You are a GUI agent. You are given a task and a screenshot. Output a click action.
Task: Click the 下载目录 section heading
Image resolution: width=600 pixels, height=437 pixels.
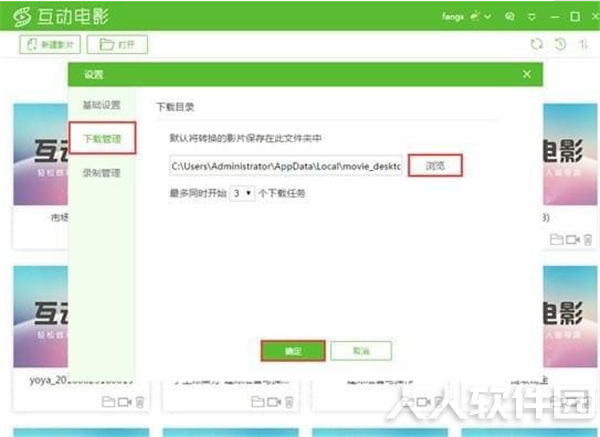point(175,107)
